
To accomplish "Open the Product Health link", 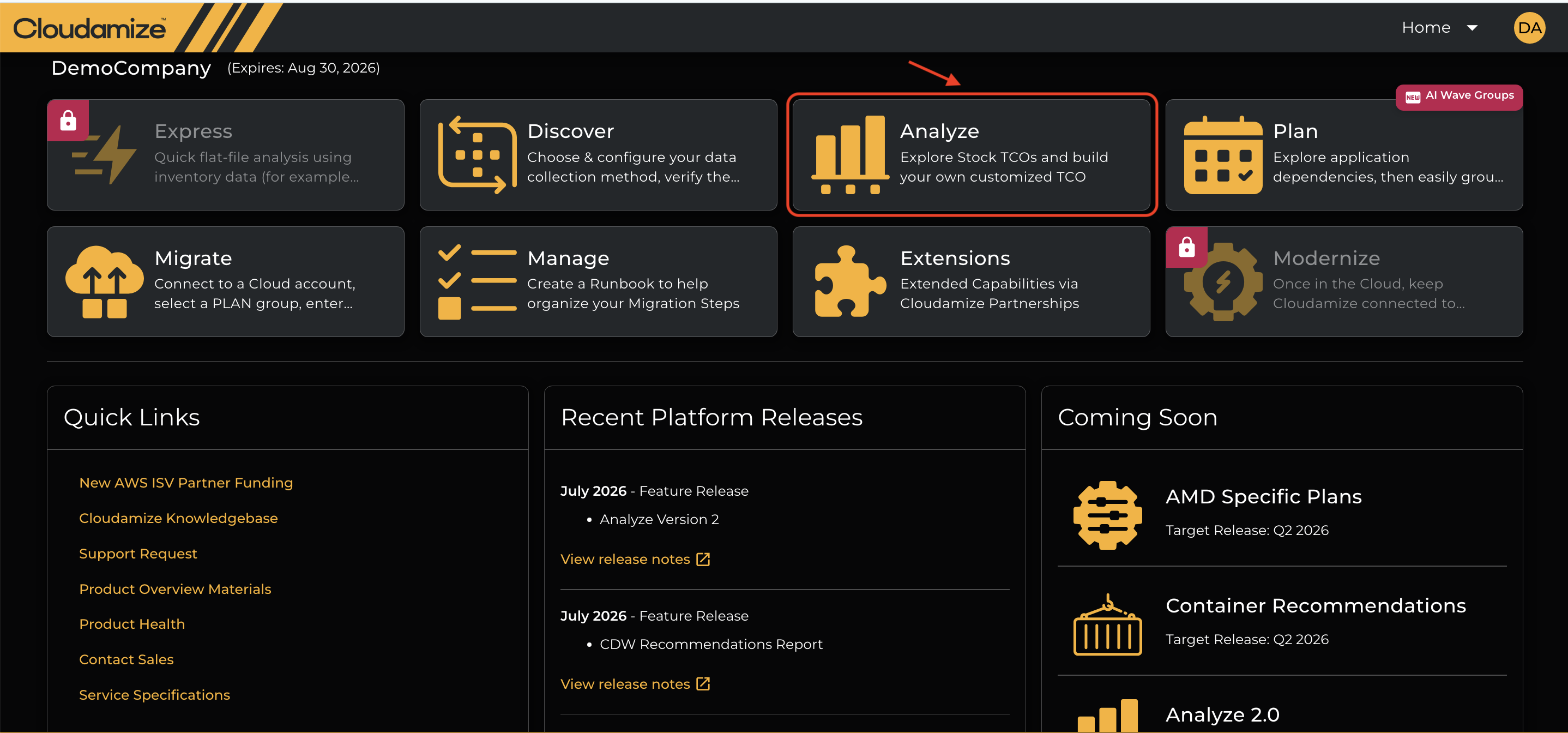I will [132, 624].
